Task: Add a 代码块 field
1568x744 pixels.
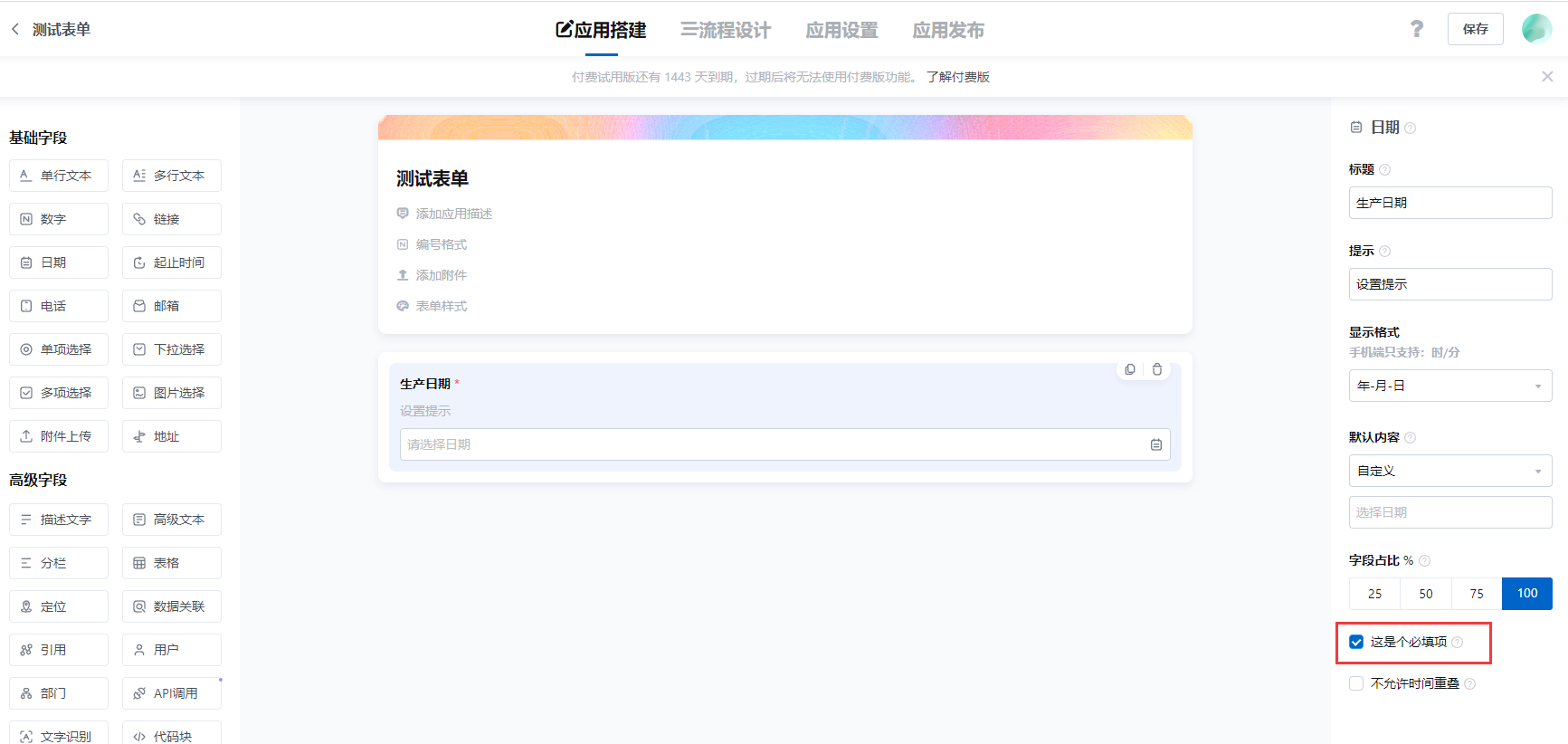Action: tap(172, 734)
